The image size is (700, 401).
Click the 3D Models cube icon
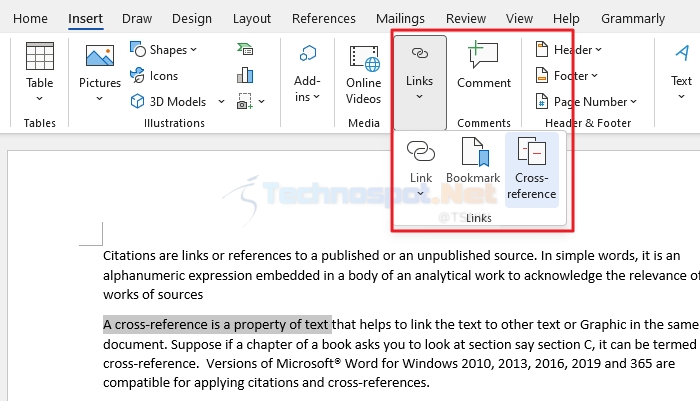(137, 101)
